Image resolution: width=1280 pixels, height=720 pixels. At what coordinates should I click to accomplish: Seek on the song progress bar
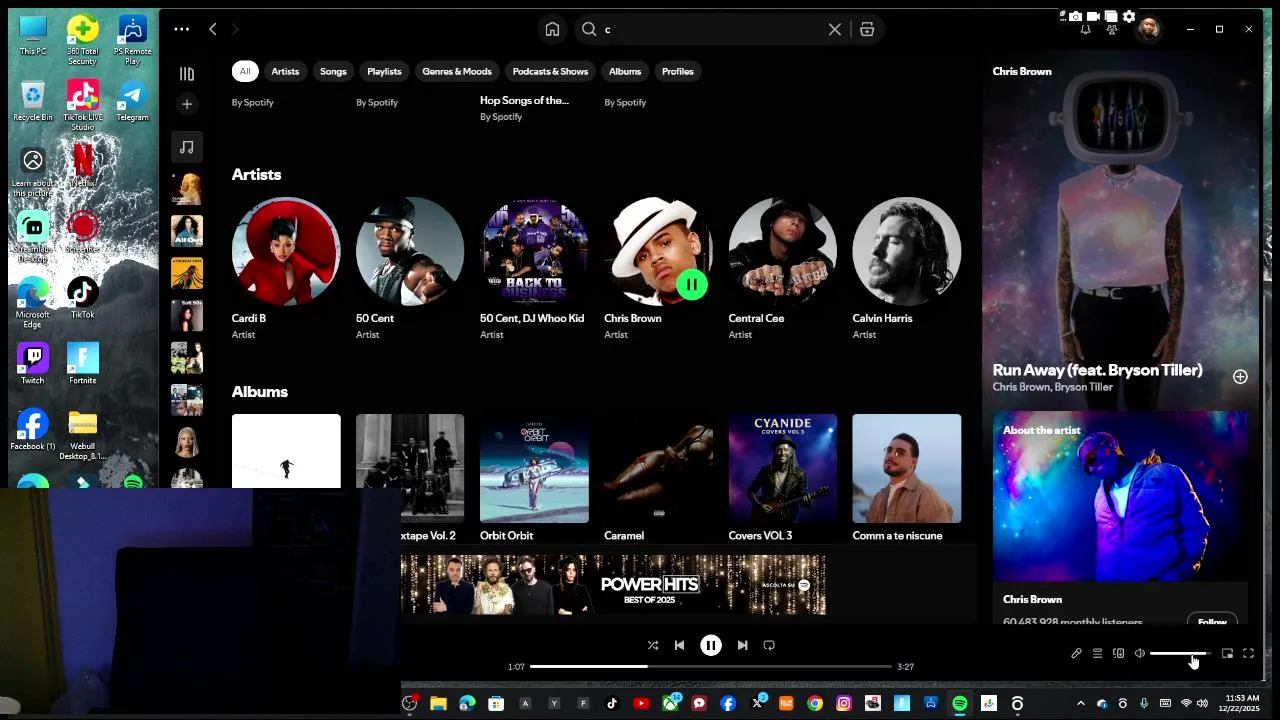pyautogui.click(x=710, y=666)
